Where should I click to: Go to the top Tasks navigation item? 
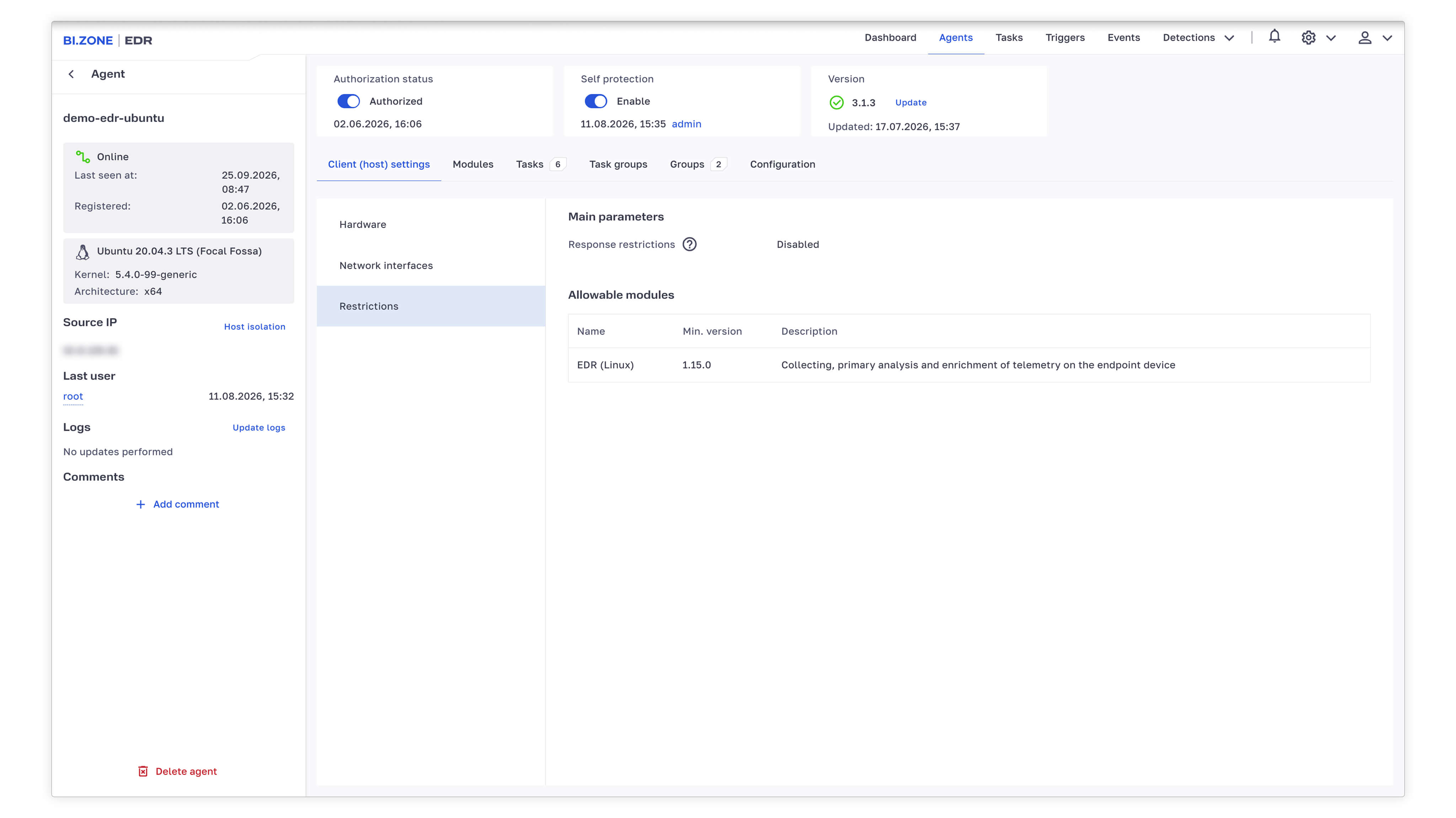[1009, 38]
